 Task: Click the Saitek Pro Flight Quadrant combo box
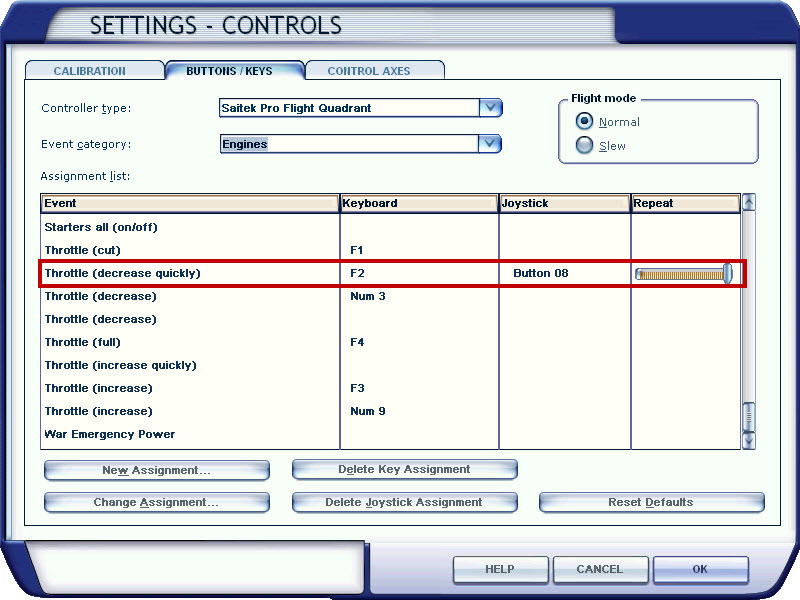[348, 108]
